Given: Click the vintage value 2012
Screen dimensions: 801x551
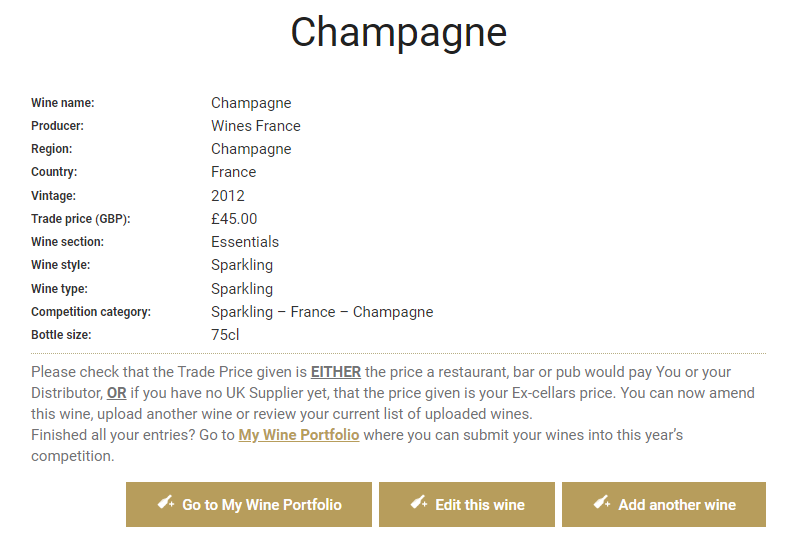Looking at the screenshot, I should click(228, 196).
